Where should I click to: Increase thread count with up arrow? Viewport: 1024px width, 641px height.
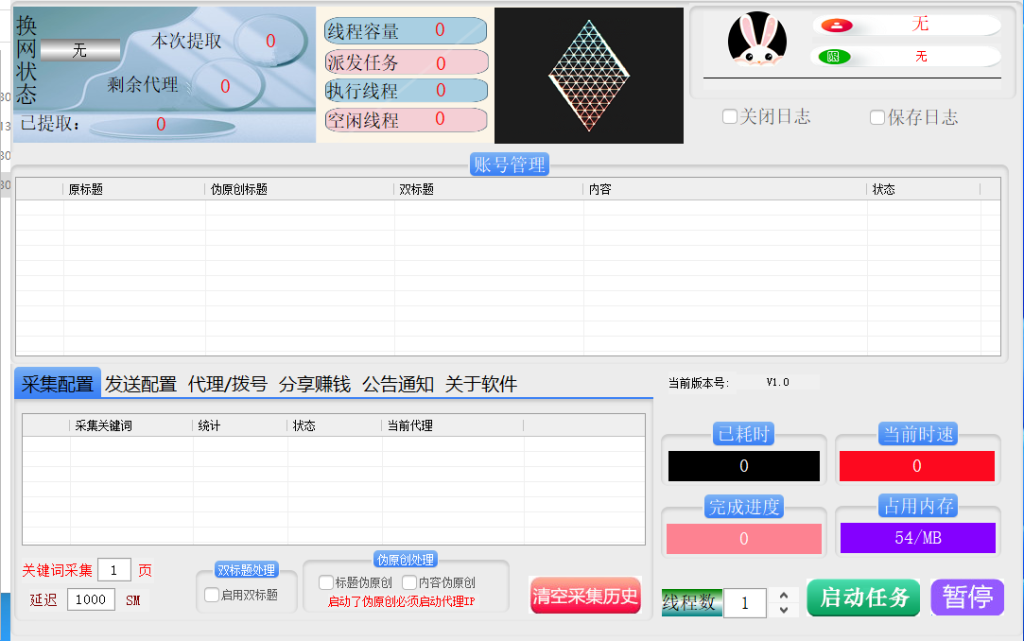coord(783,596)
